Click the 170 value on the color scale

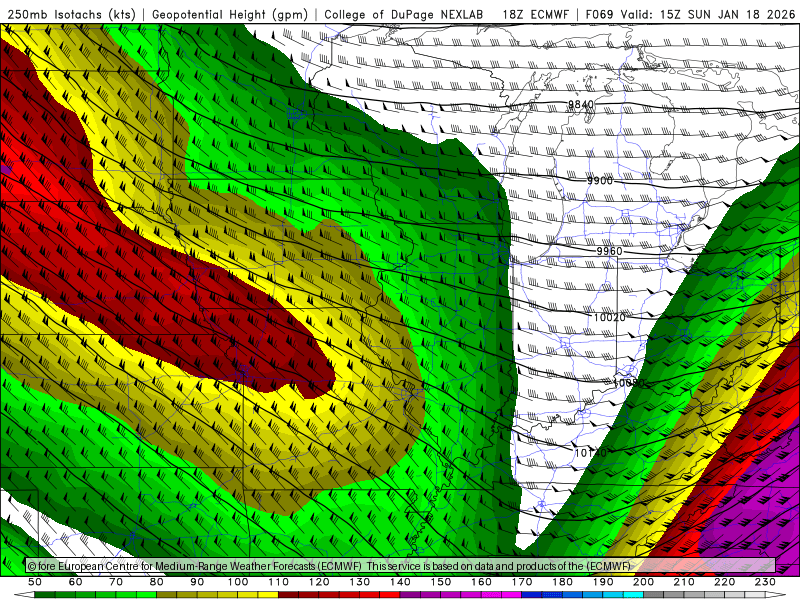[x=522, y=582]
